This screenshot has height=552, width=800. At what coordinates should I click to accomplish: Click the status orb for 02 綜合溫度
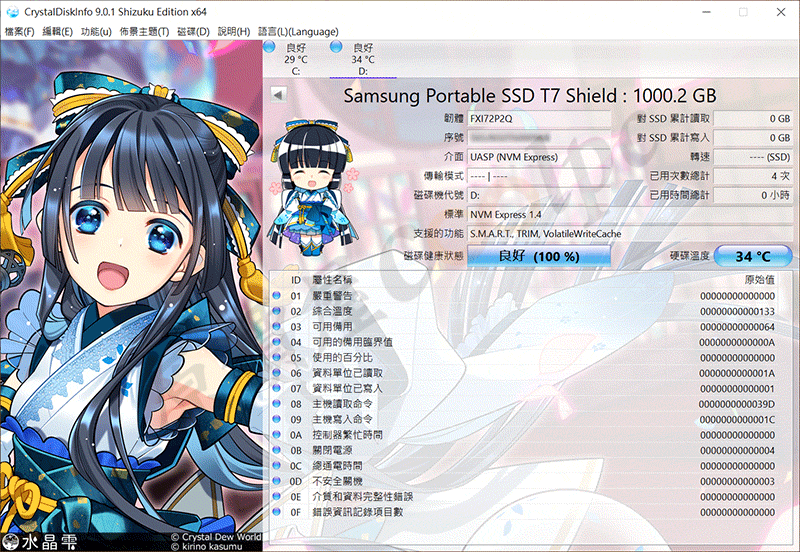[x=277, y=311]
